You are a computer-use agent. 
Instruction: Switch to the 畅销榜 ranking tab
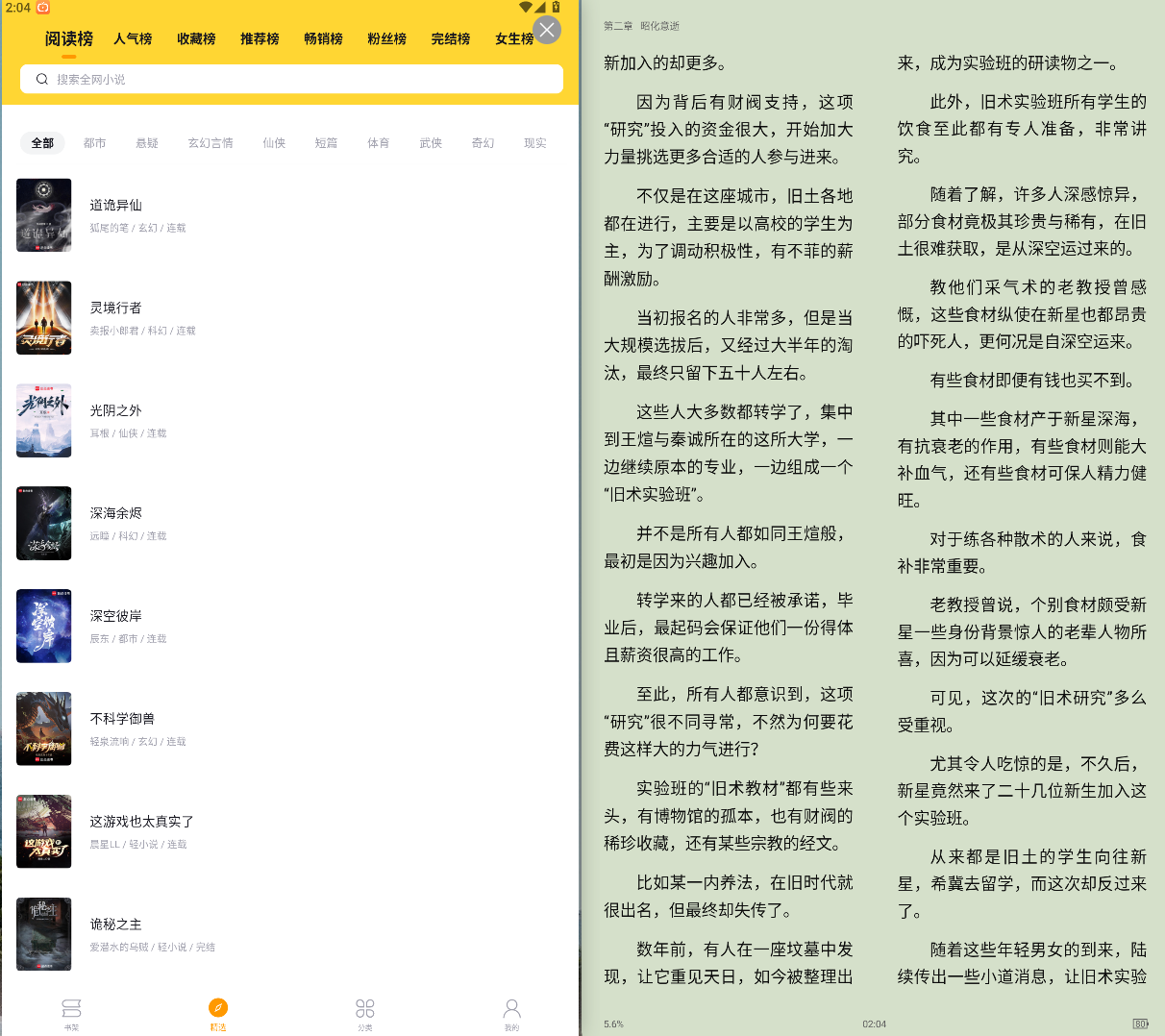[x=323, y=38]
